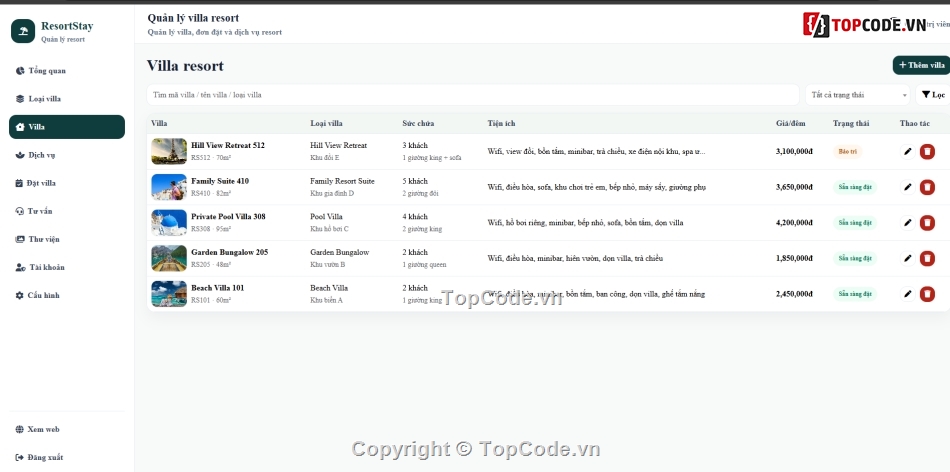Open Hill View Retreat 512 thumbnail

[169, 151]
